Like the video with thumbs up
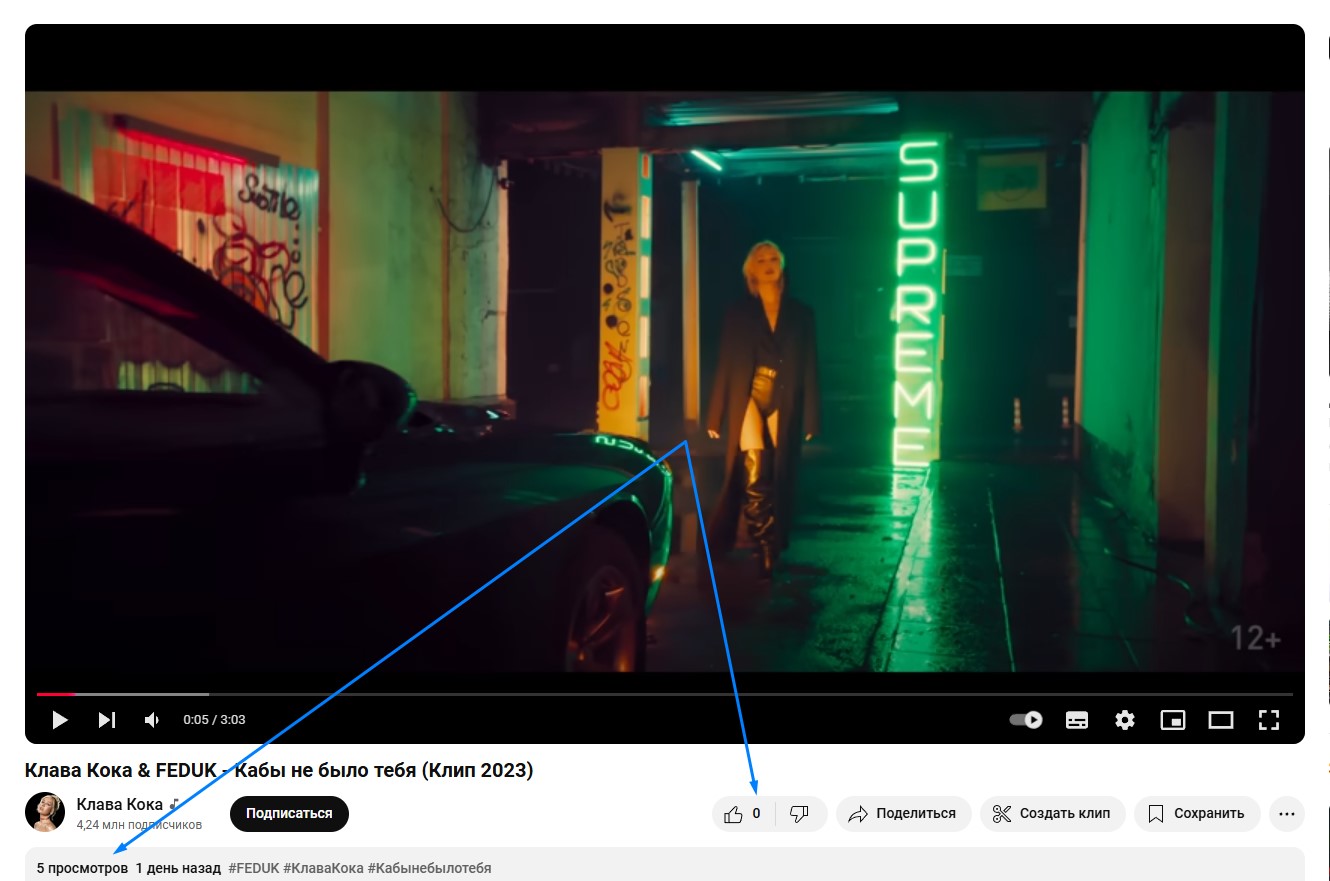The height and width of the screenshot is (881, 1330). pyautogui.click(x=743, y=814)
